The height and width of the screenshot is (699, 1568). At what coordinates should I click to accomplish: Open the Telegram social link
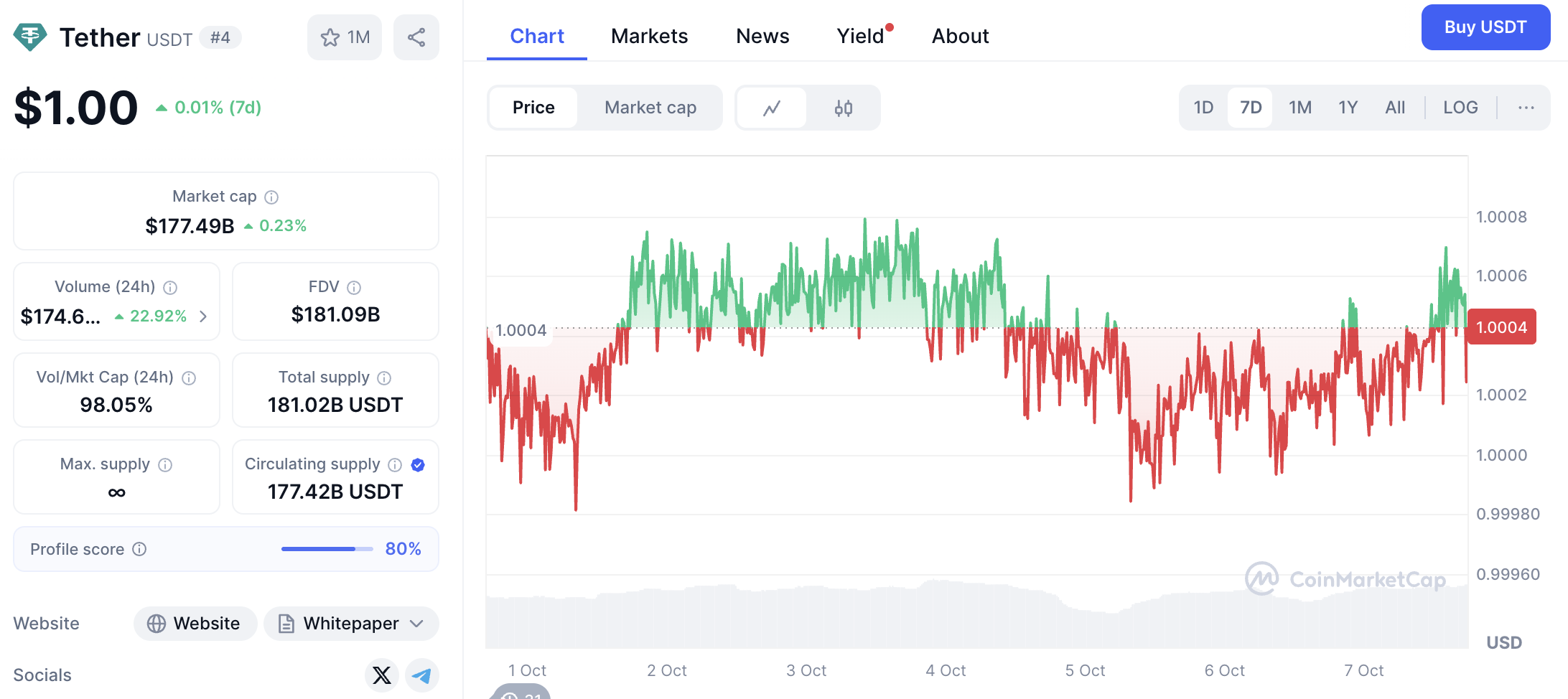422,675
